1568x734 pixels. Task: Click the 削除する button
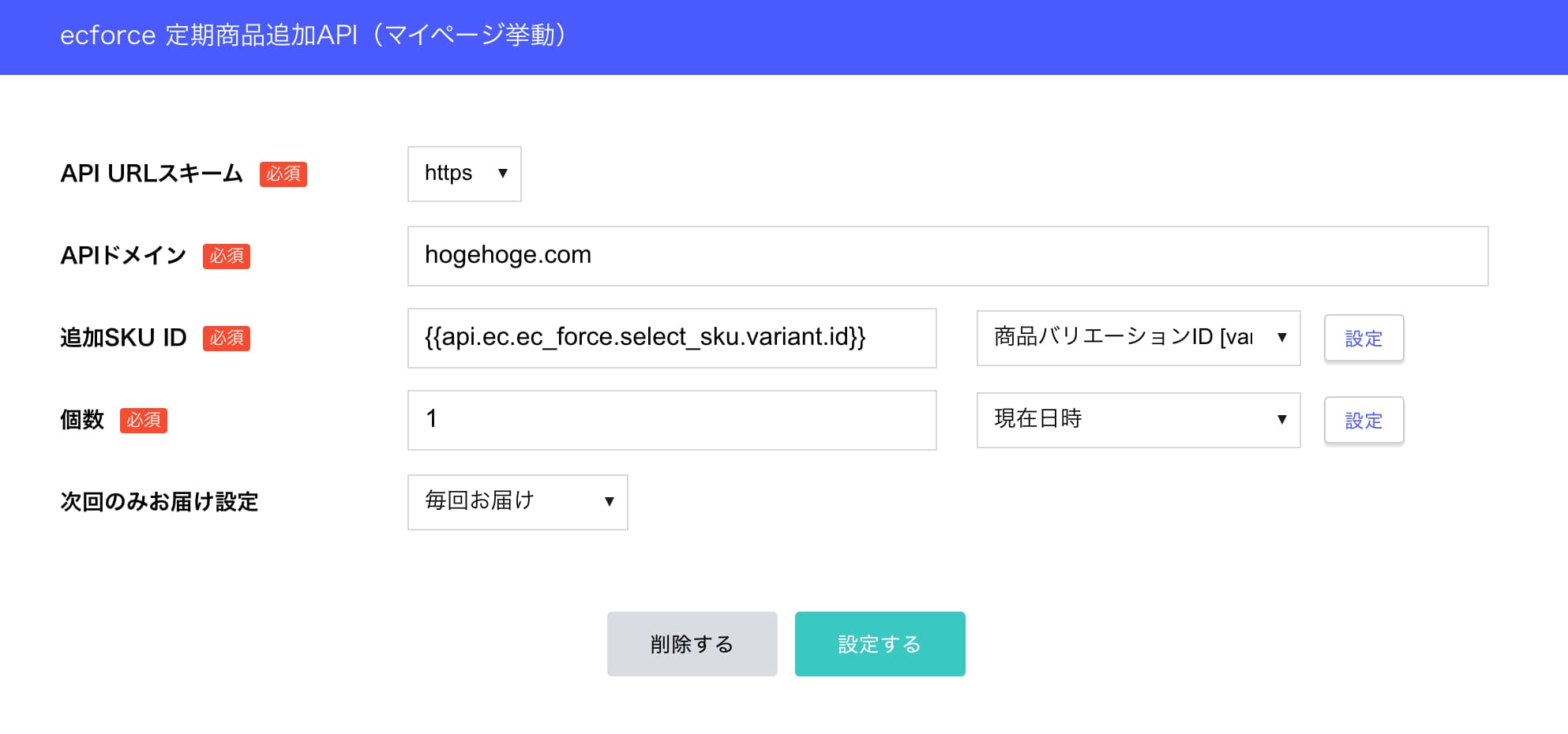(x=692, y=644)
